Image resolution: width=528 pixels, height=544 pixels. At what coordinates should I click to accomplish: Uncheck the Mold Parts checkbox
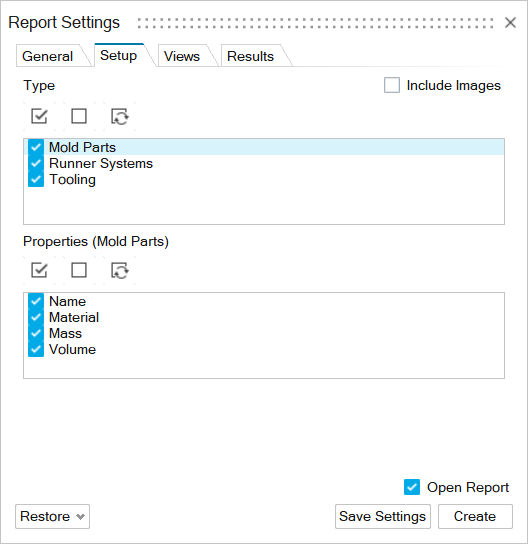(36, 147)
